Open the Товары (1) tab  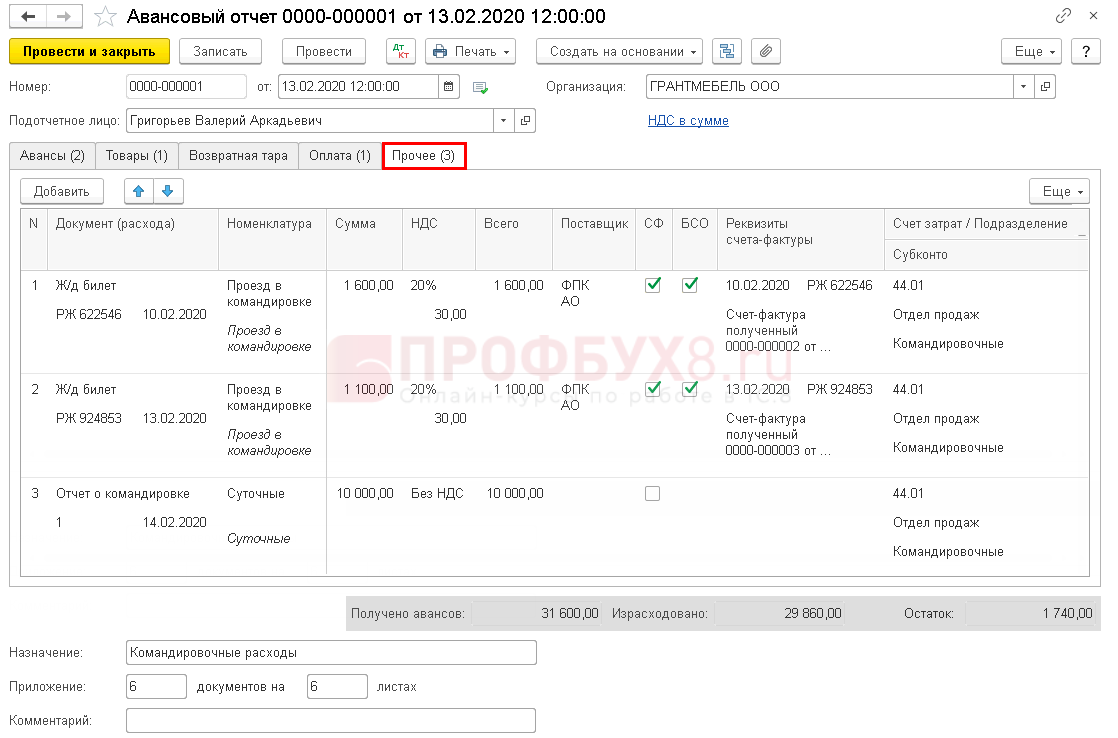pyautogui.click(x=137, y=156)
